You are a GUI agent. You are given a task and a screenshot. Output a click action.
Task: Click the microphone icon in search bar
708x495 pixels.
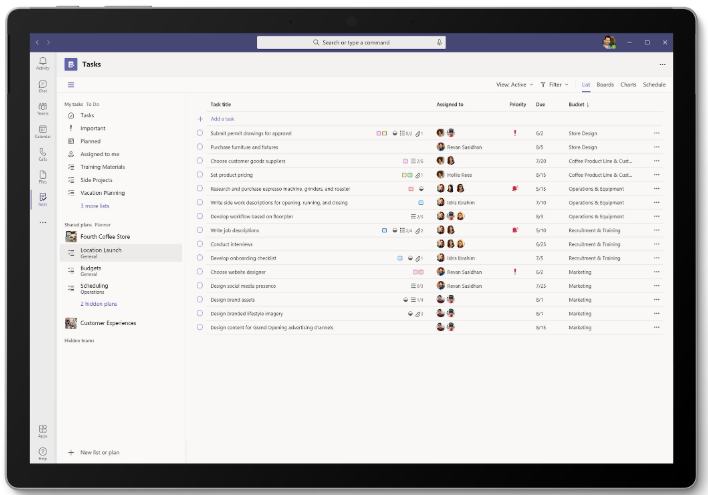439,43
